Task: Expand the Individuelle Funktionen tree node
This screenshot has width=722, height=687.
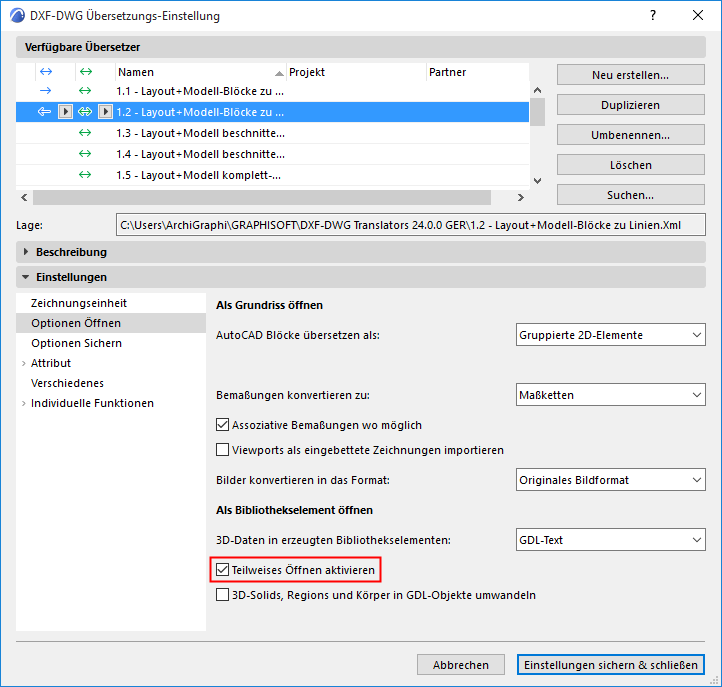Action: tap(23, 403)
